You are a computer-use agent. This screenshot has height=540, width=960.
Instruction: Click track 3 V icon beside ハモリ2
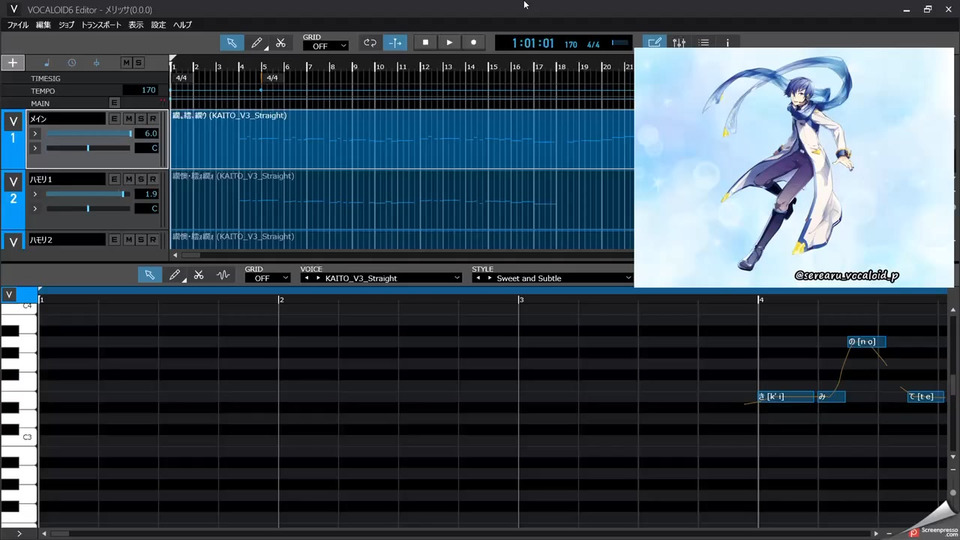[13, 242]
